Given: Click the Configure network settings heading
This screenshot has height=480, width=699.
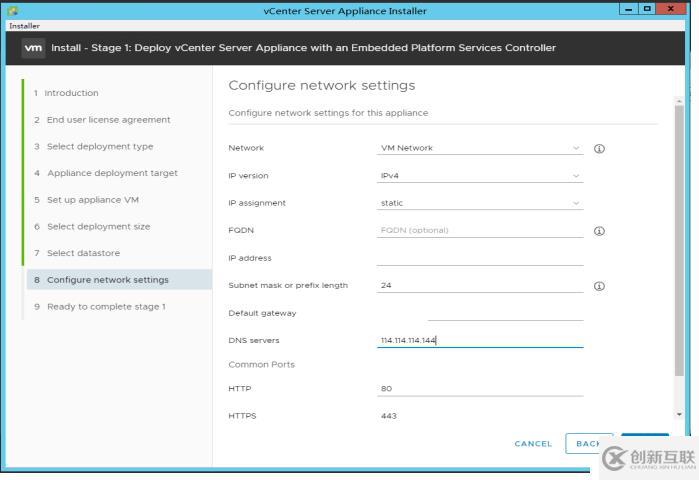Looking at the screenshot, I should (x=322, y=85).
